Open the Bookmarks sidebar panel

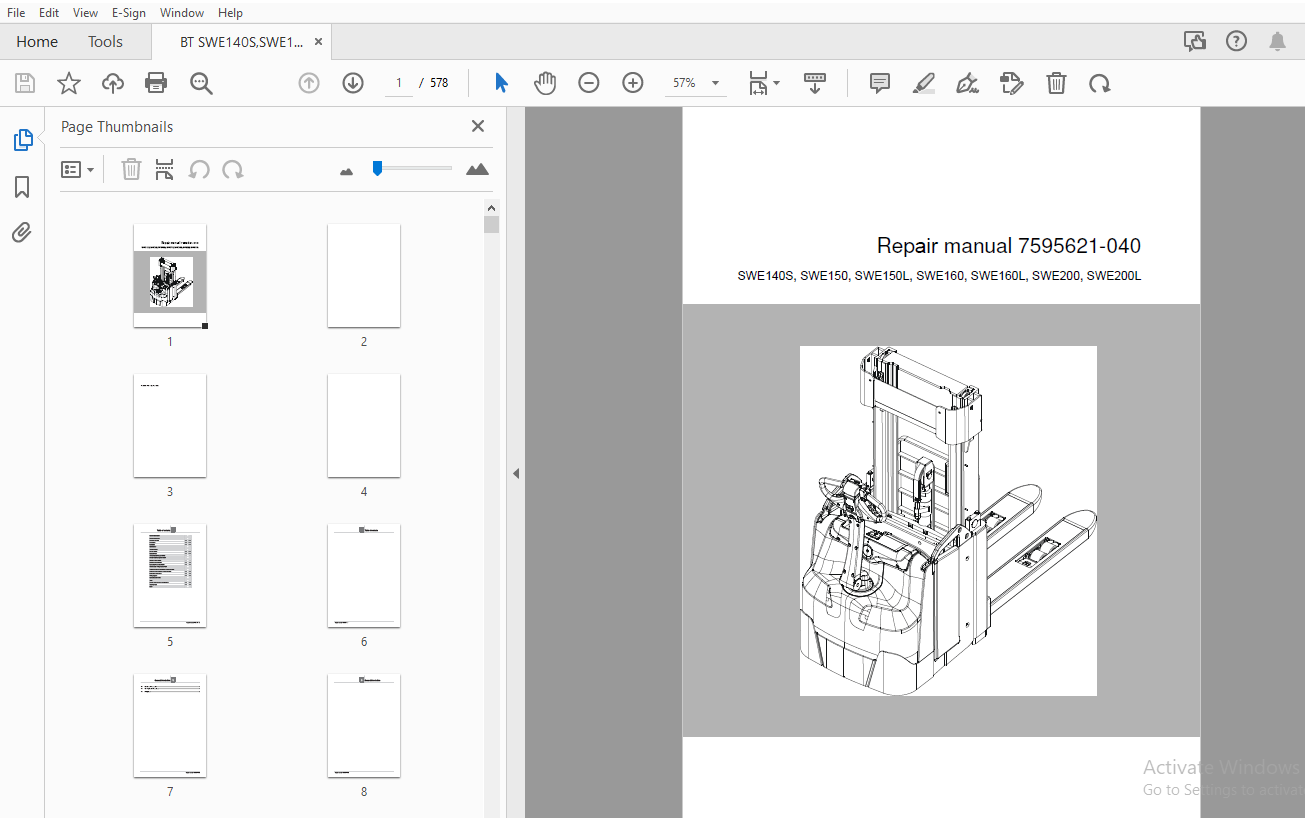22,187
